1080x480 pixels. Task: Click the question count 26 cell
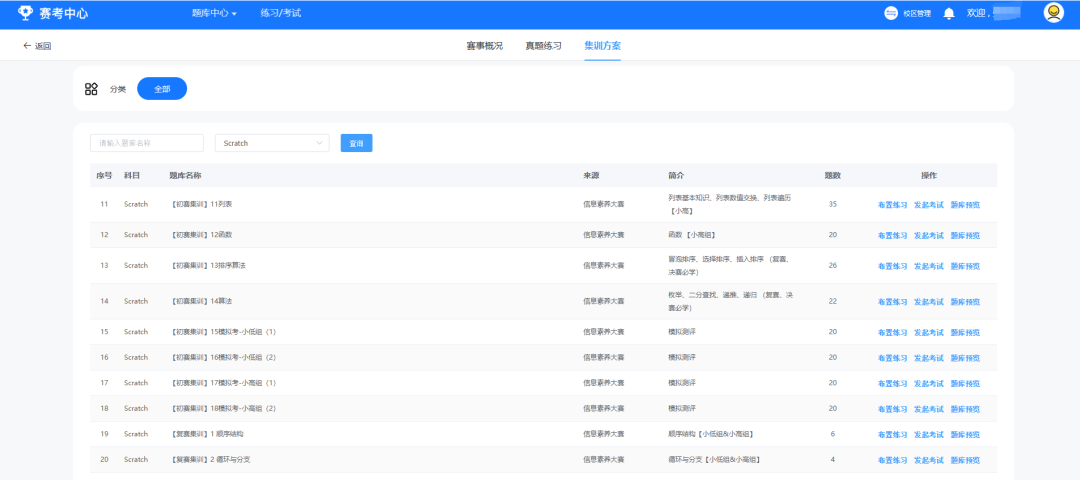click(833, 266)
